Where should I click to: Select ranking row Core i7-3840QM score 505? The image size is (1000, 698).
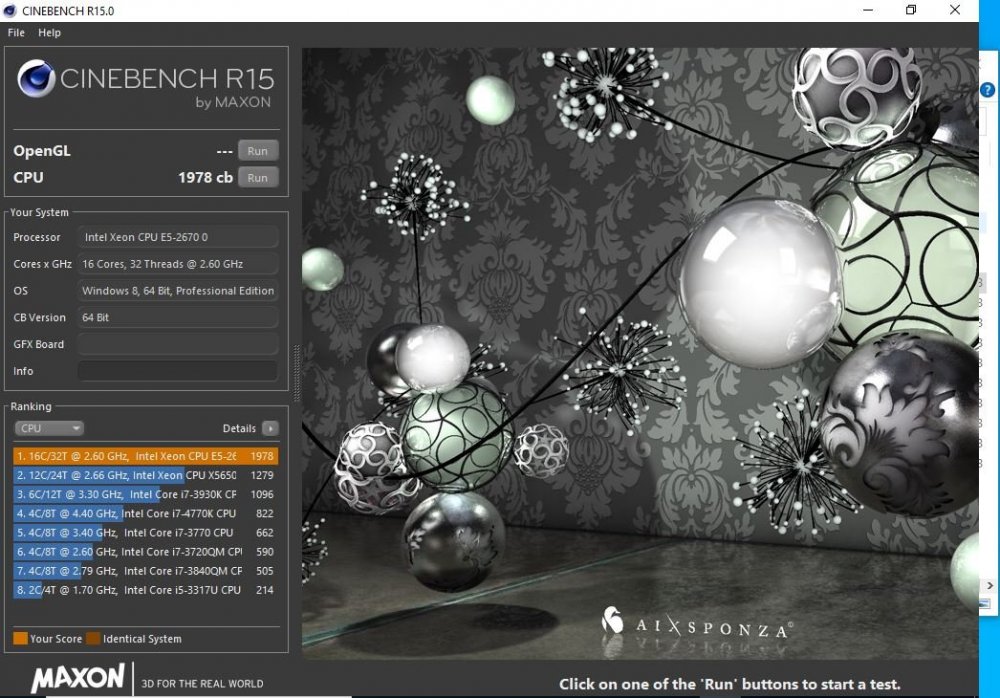145,571
